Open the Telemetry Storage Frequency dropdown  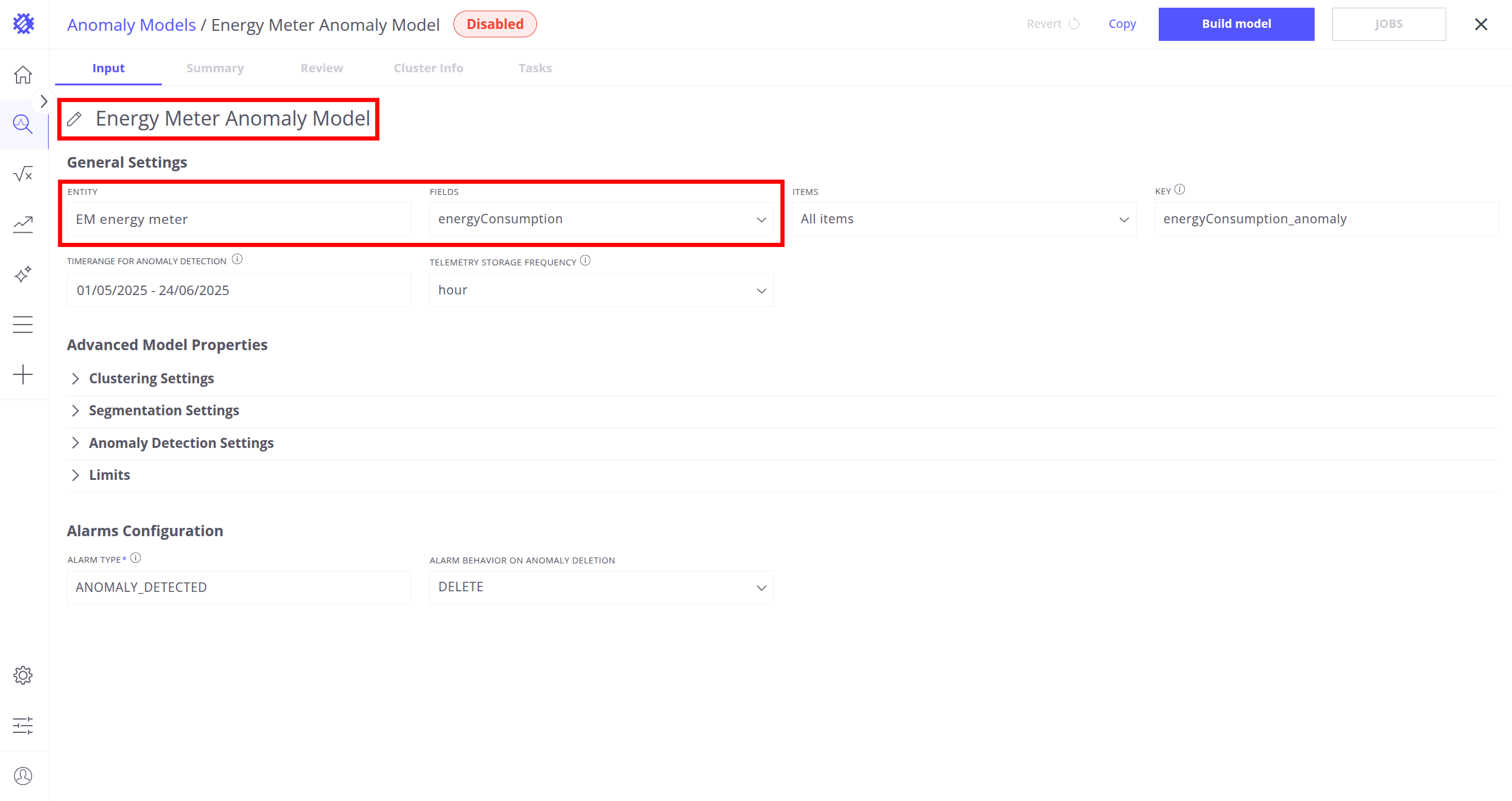[x=601, y=290]
